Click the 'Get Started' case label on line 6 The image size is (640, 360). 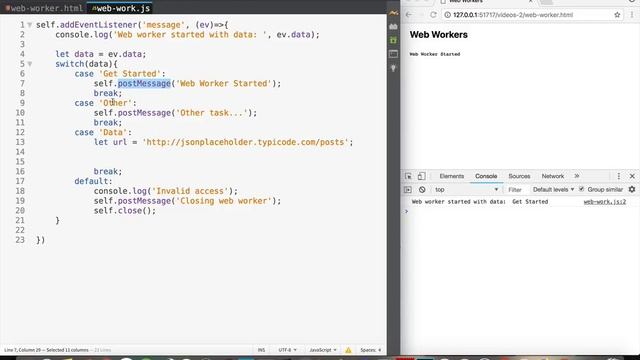point(129,74)
